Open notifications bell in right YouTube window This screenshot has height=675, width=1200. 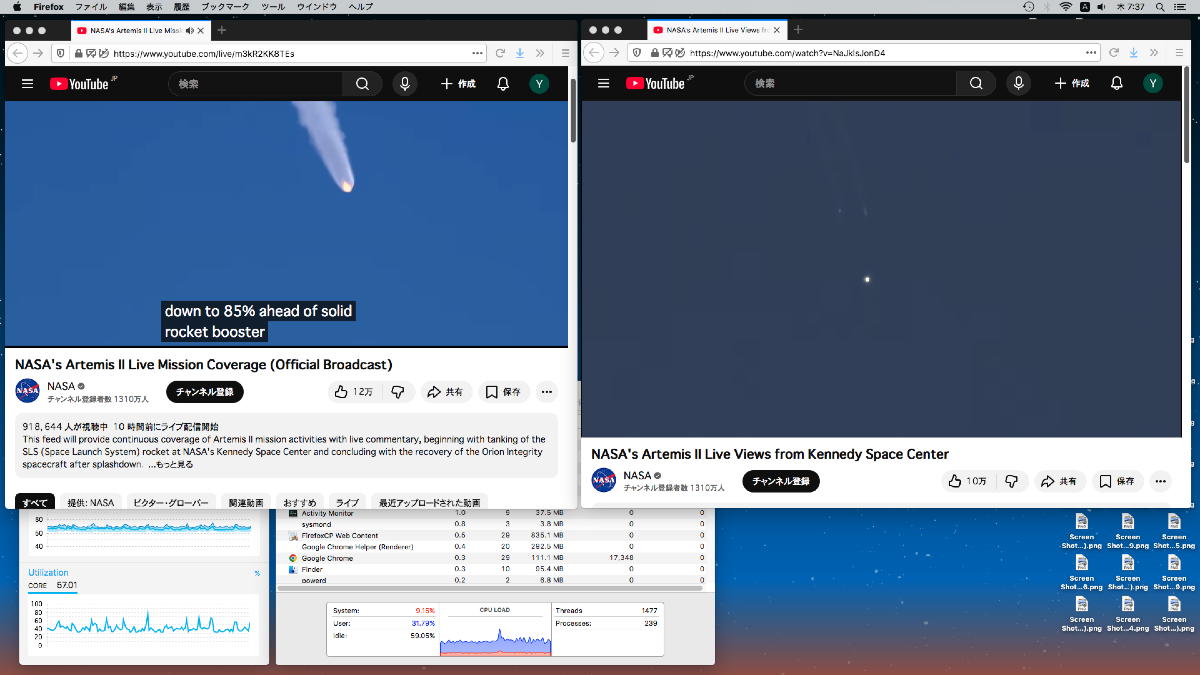[x=1117, y=84]
